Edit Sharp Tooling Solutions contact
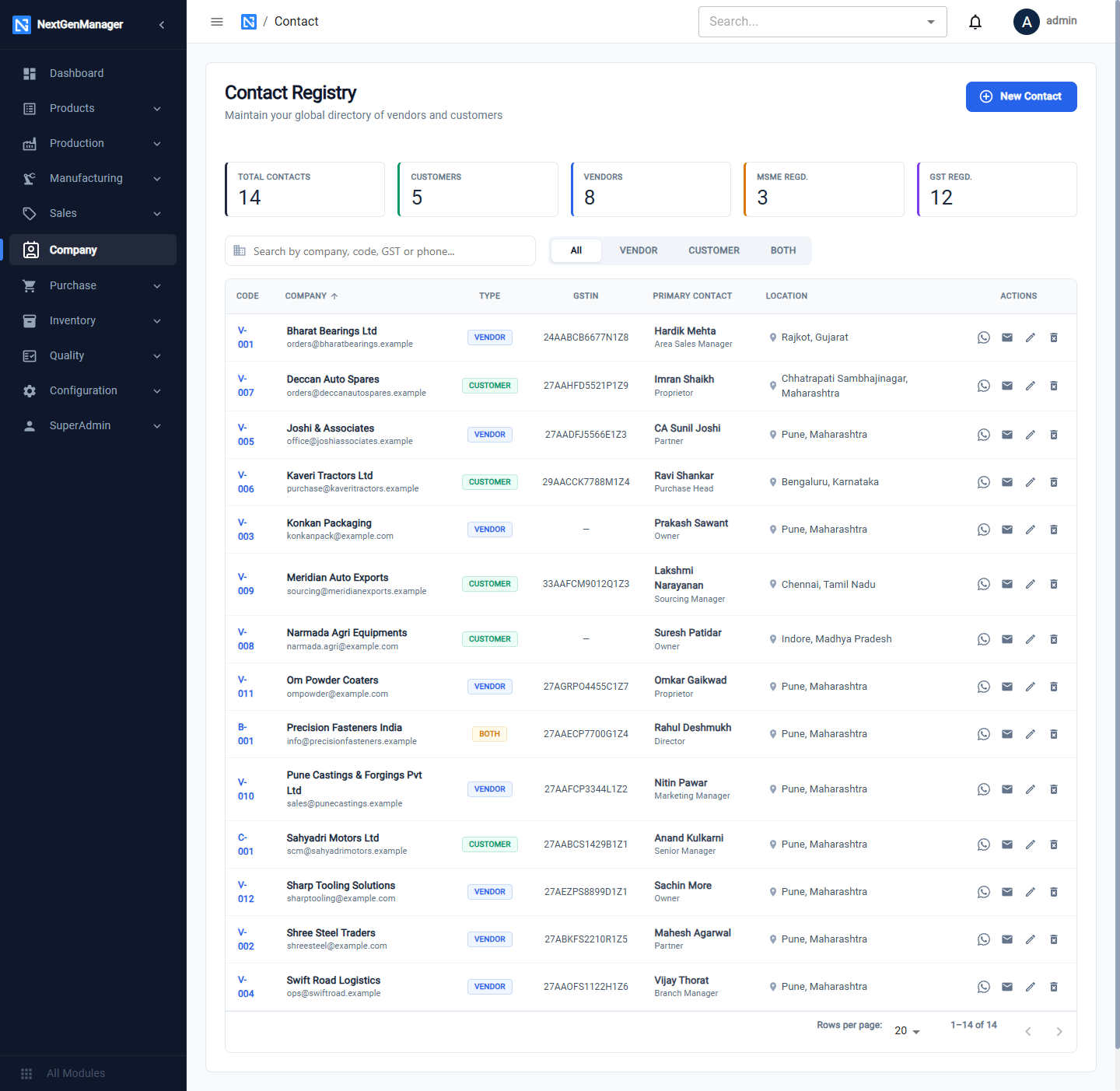 1031,892
